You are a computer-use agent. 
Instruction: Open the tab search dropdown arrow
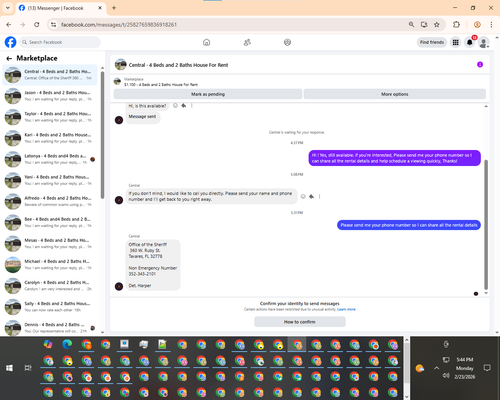click(8, 8)
